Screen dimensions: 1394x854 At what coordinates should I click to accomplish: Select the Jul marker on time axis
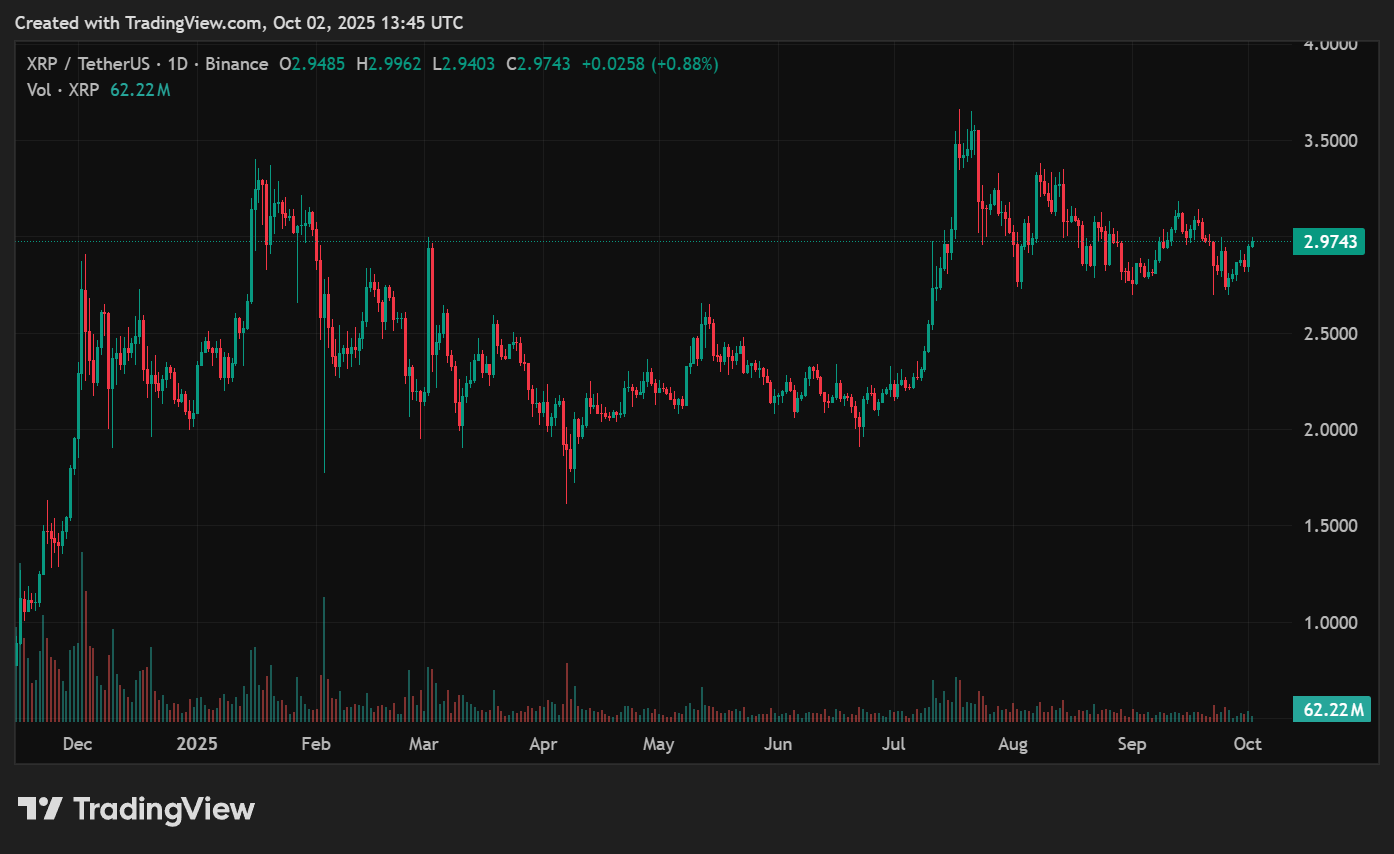pyautogui.click(x=894, y=744)
